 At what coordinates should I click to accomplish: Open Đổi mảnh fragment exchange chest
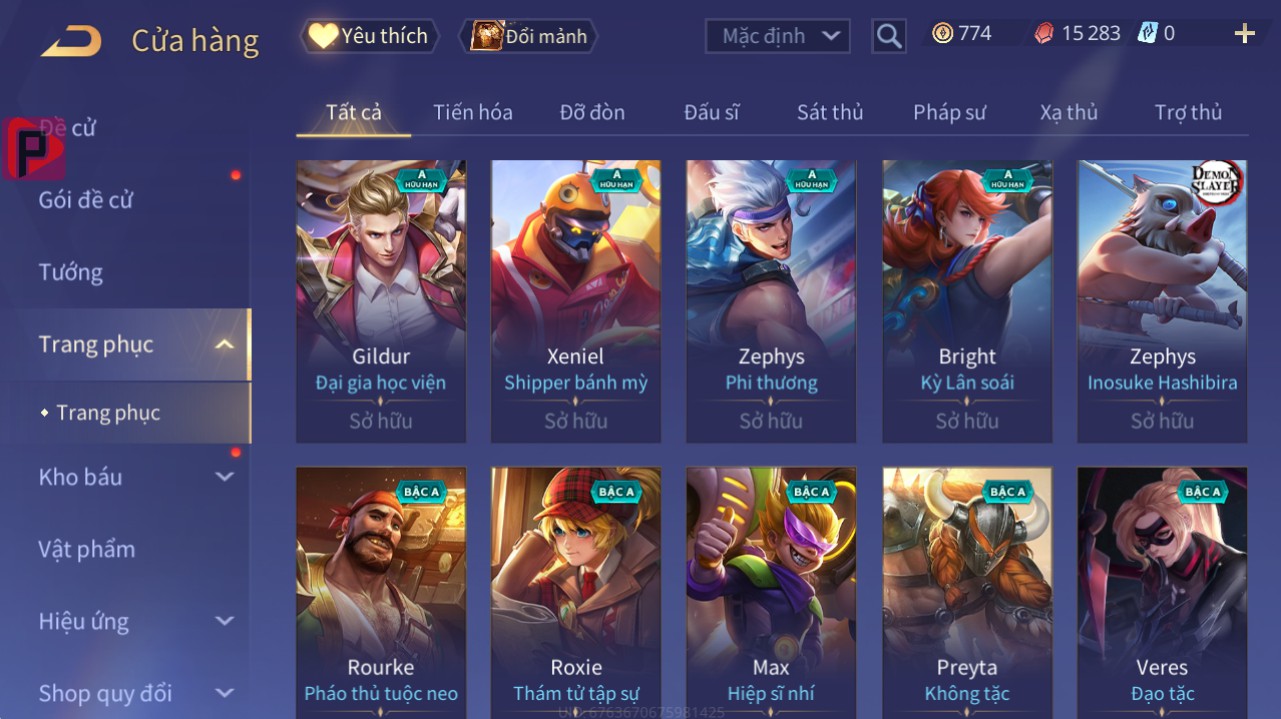point(528,36)
